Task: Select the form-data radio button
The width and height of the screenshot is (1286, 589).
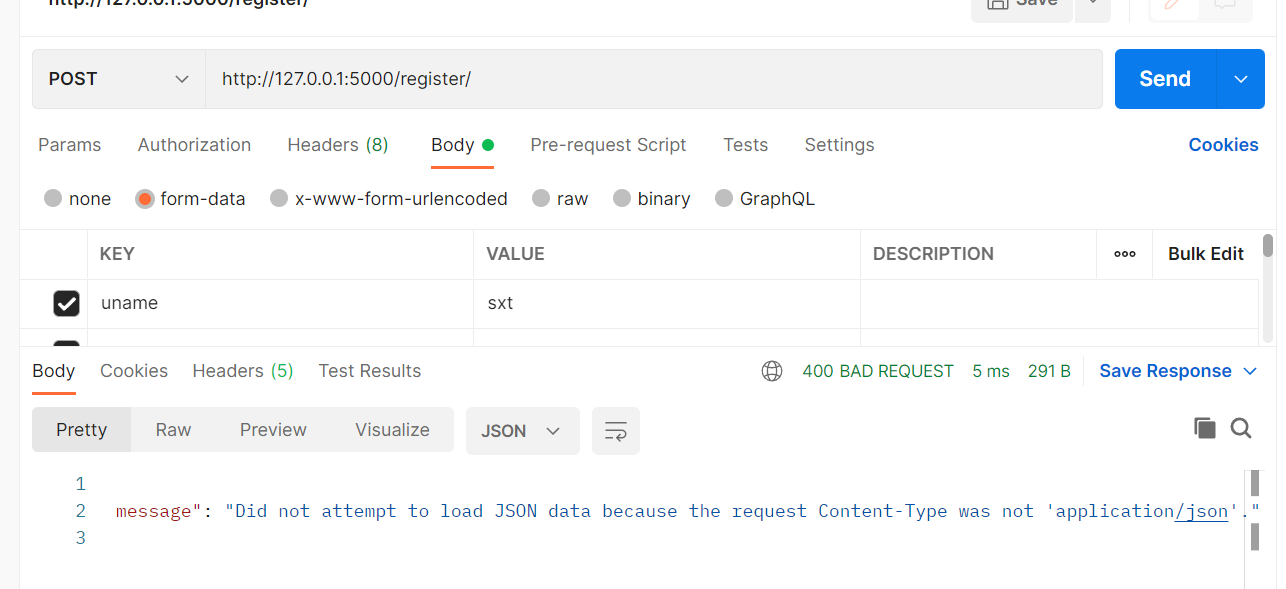Action: (x=145, y=199)
